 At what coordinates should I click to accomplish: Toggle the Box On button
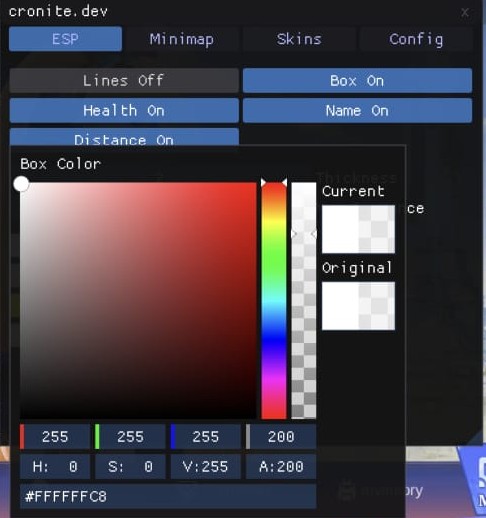coord(357,81)
